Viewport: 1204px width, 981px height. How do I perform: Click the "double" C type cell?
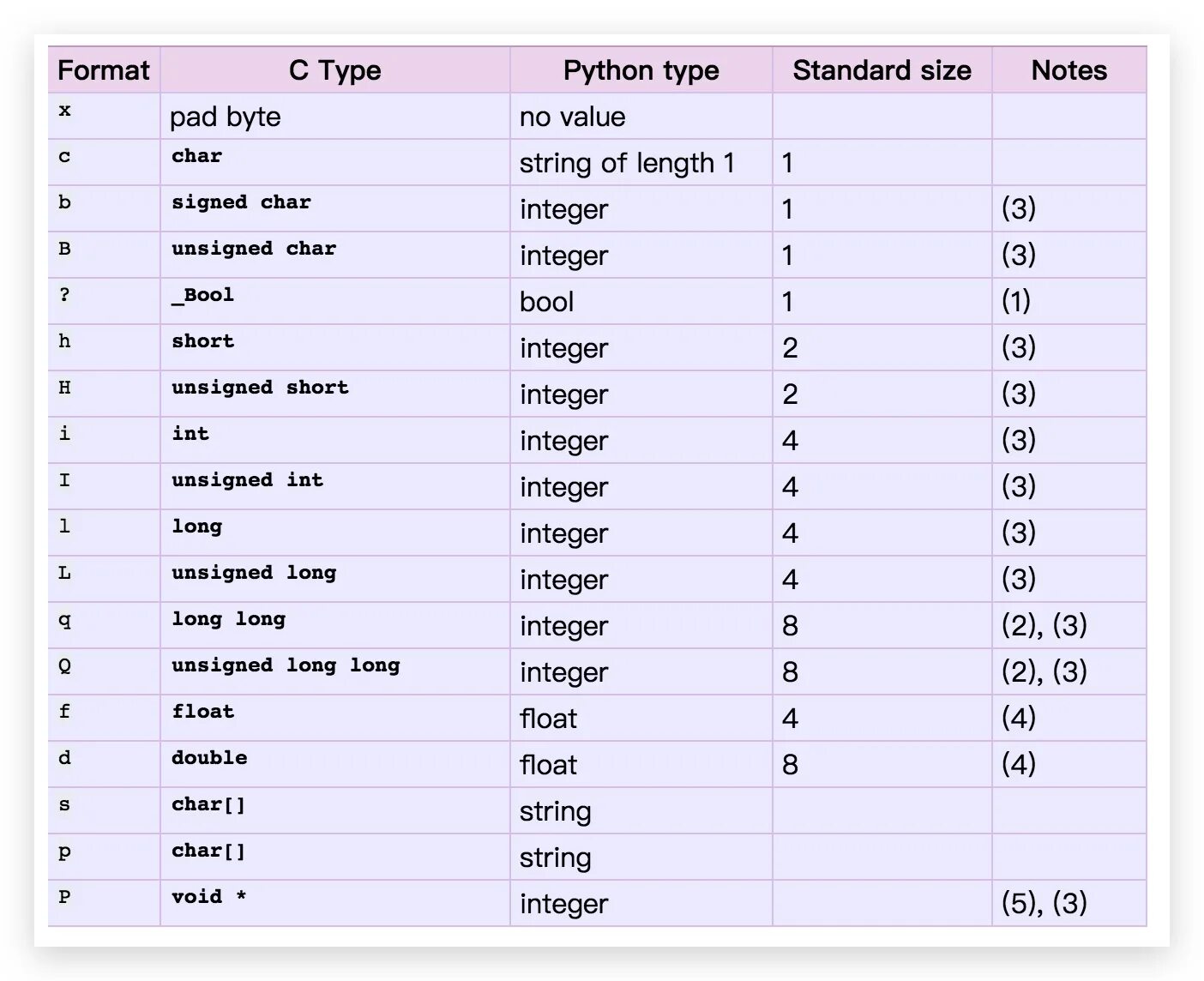(x=209, y=758)
